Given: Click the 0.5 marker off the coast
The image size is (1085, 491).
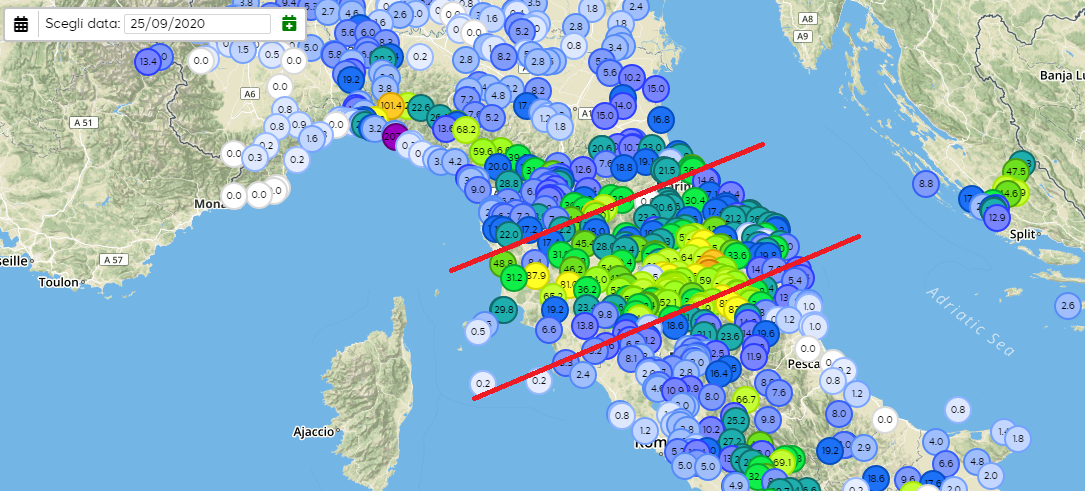Looking at the screenshot, I should click(478, 331).
